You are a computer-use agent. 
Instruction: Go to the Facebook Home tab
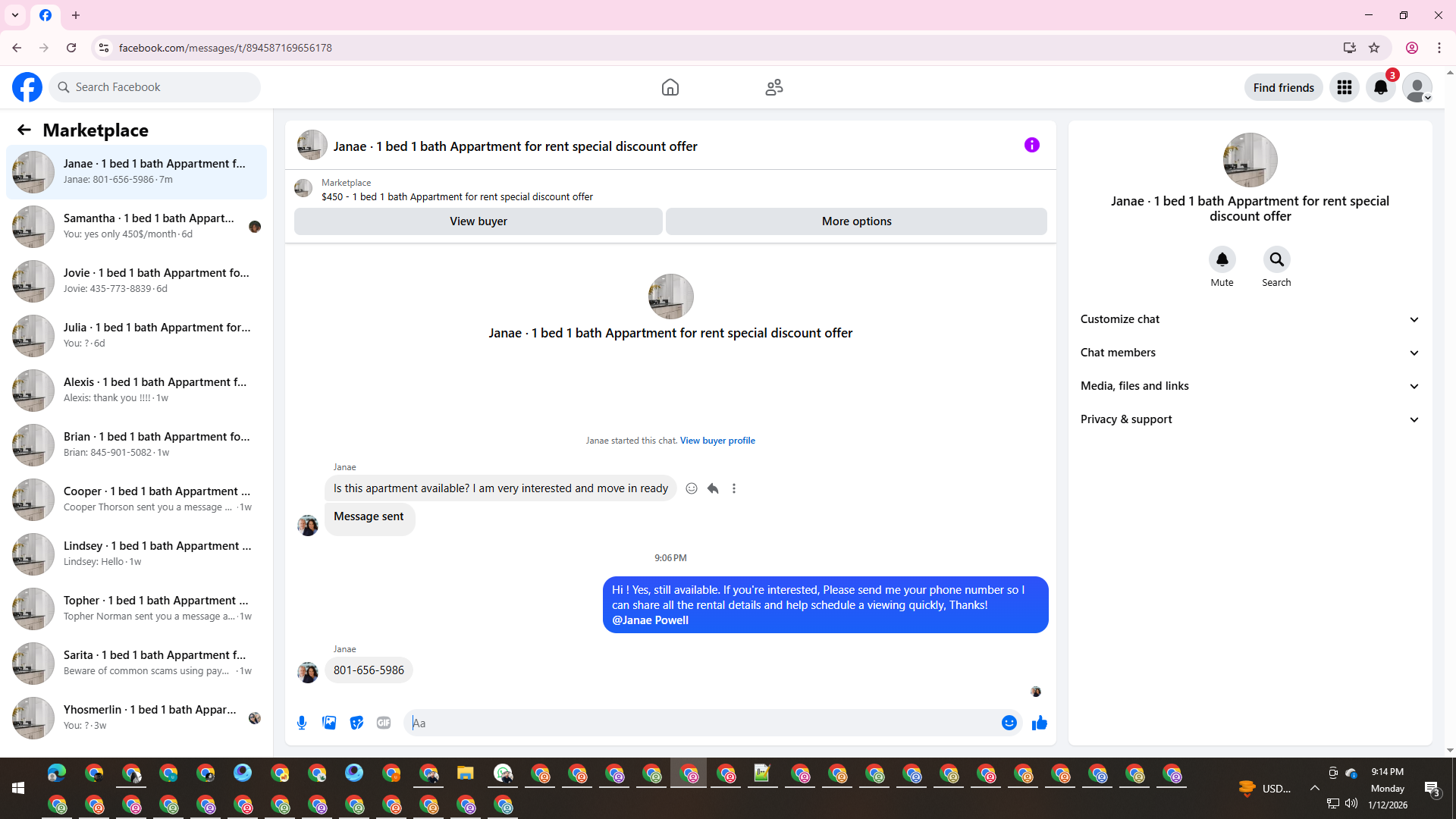tap(670, 87)
